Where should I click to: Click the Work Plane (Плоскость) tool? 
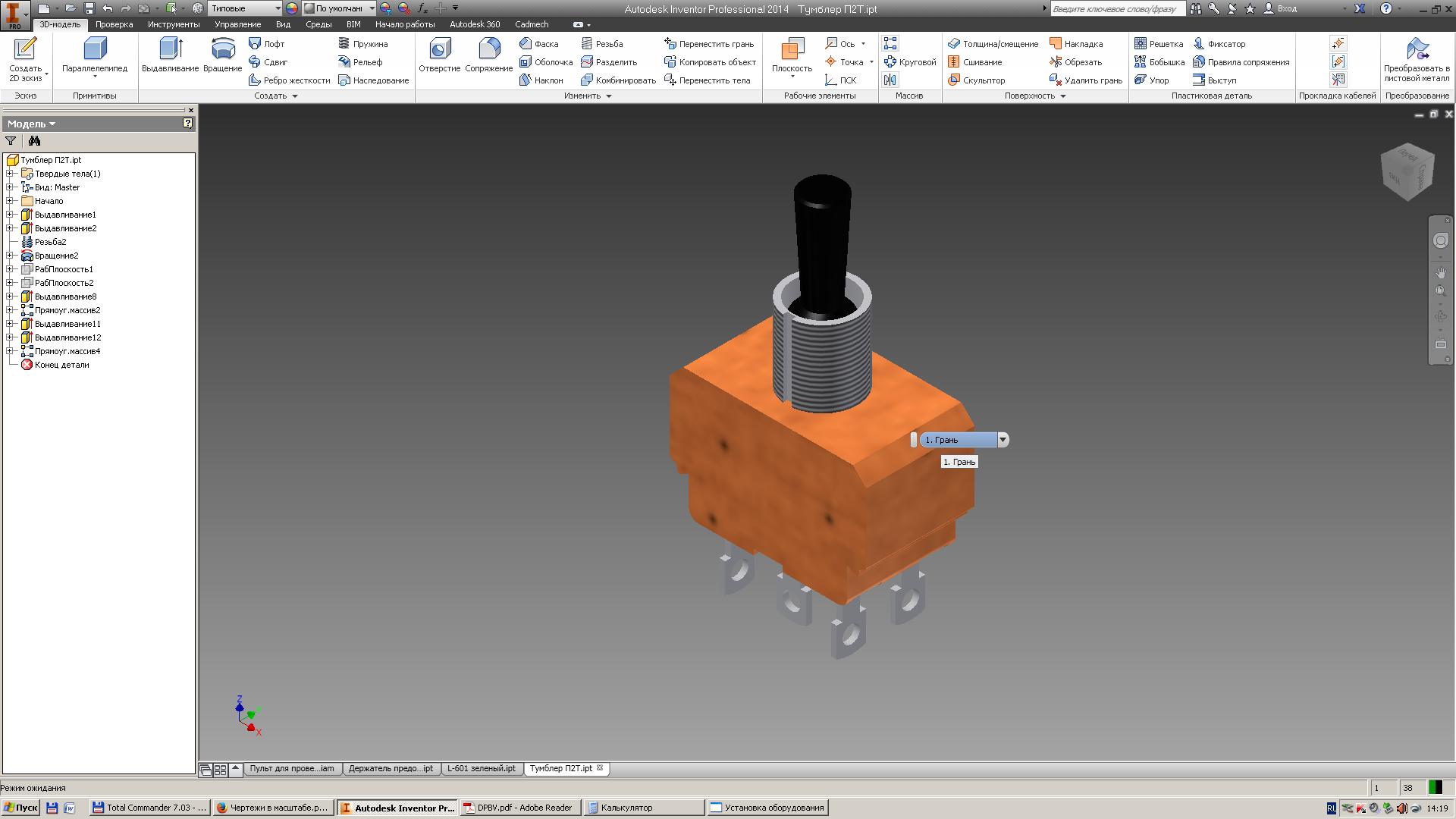point(792,55)
